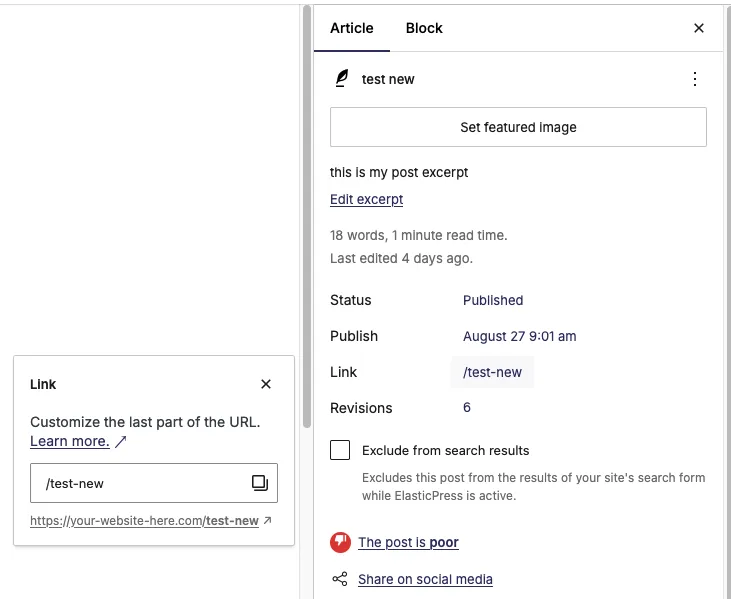
Task: Click the post feather icon
Action: point(342,78)
